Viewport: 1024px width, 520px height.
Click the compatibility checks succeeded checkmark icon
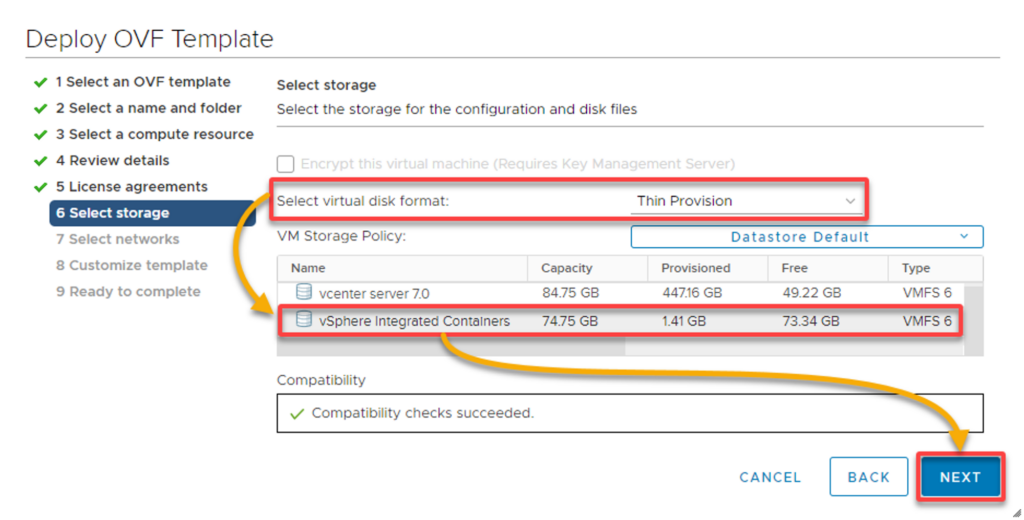pyautogui.click(x=297, y=414)
